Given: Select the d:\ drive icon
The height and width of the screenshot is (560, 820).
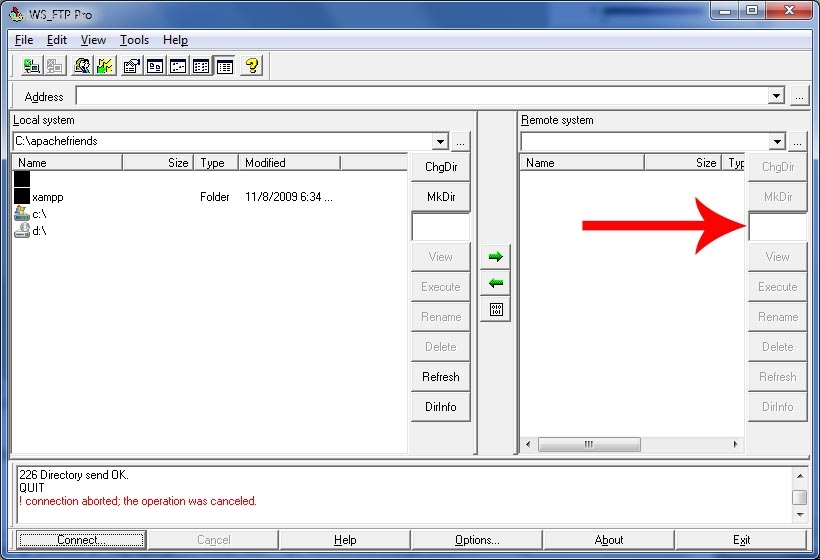Looking at the screenshot, I should click(x=21, y=230).
